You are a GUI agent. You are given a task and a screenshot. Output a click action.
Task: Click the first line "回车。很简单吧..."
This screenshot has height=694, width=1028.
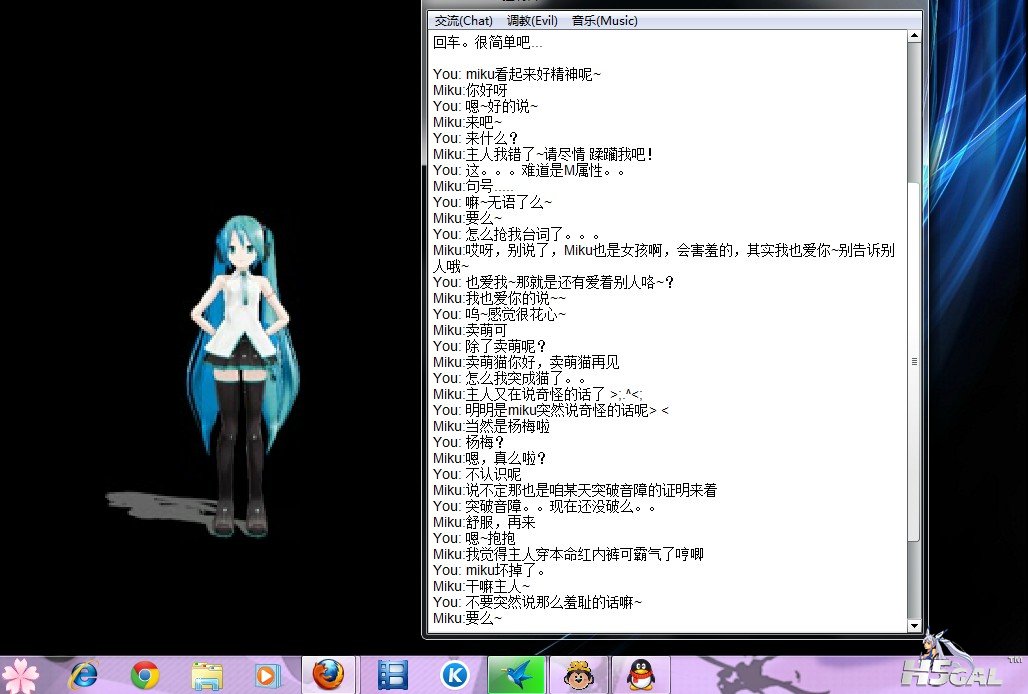[488, 43]
